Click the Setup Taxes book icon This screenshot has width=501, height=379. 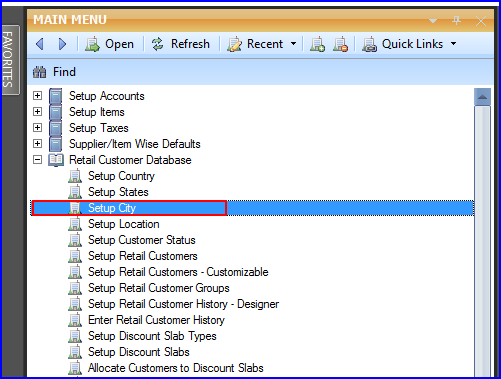[55, 128]
